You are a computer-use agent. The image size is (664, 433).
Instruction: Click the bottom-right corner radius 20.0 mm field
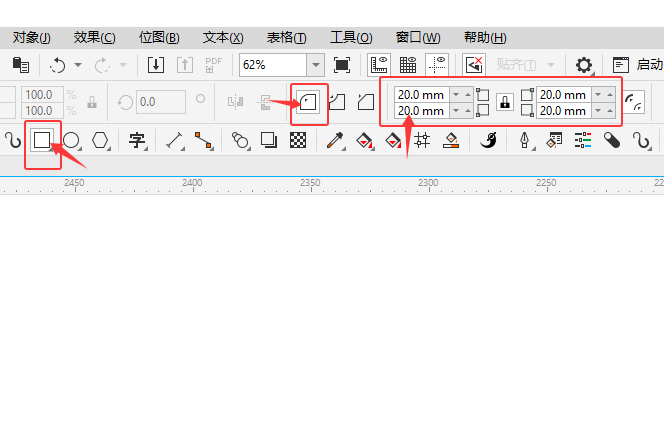point(564,111)
